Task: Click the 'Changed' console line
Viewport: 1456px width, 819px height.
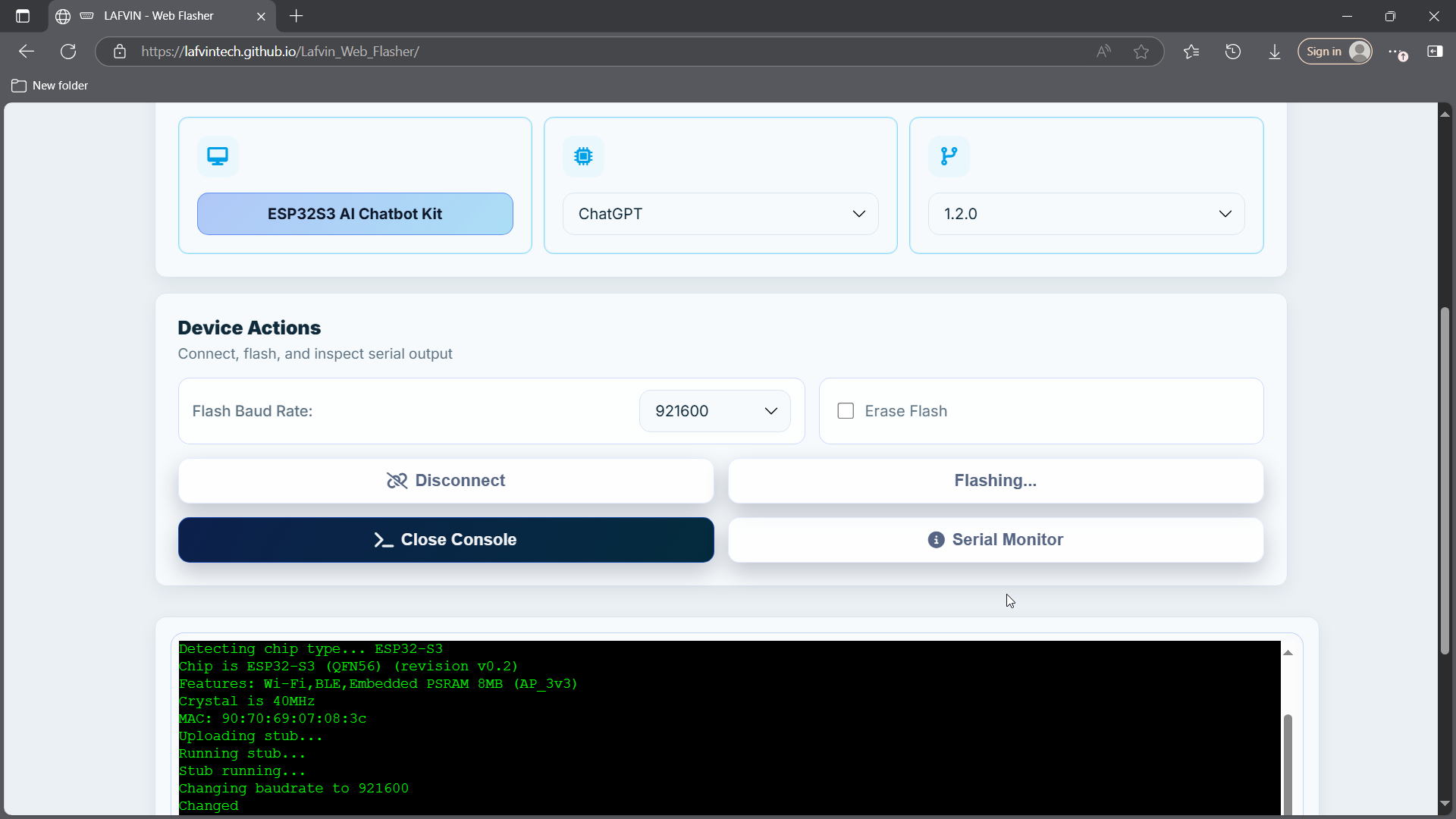Action: coord(209,806)
